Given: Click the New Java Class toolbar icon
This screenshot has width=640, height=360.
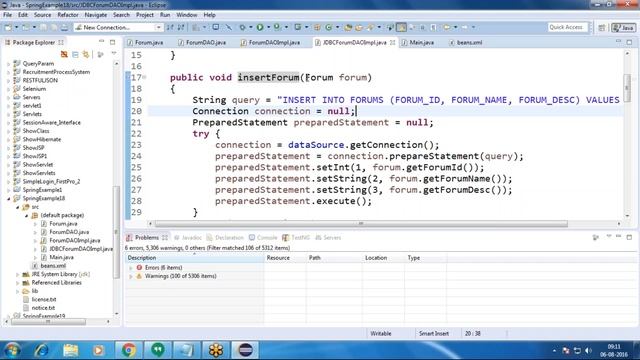Looking at the screenshot, I should [329, 27].
